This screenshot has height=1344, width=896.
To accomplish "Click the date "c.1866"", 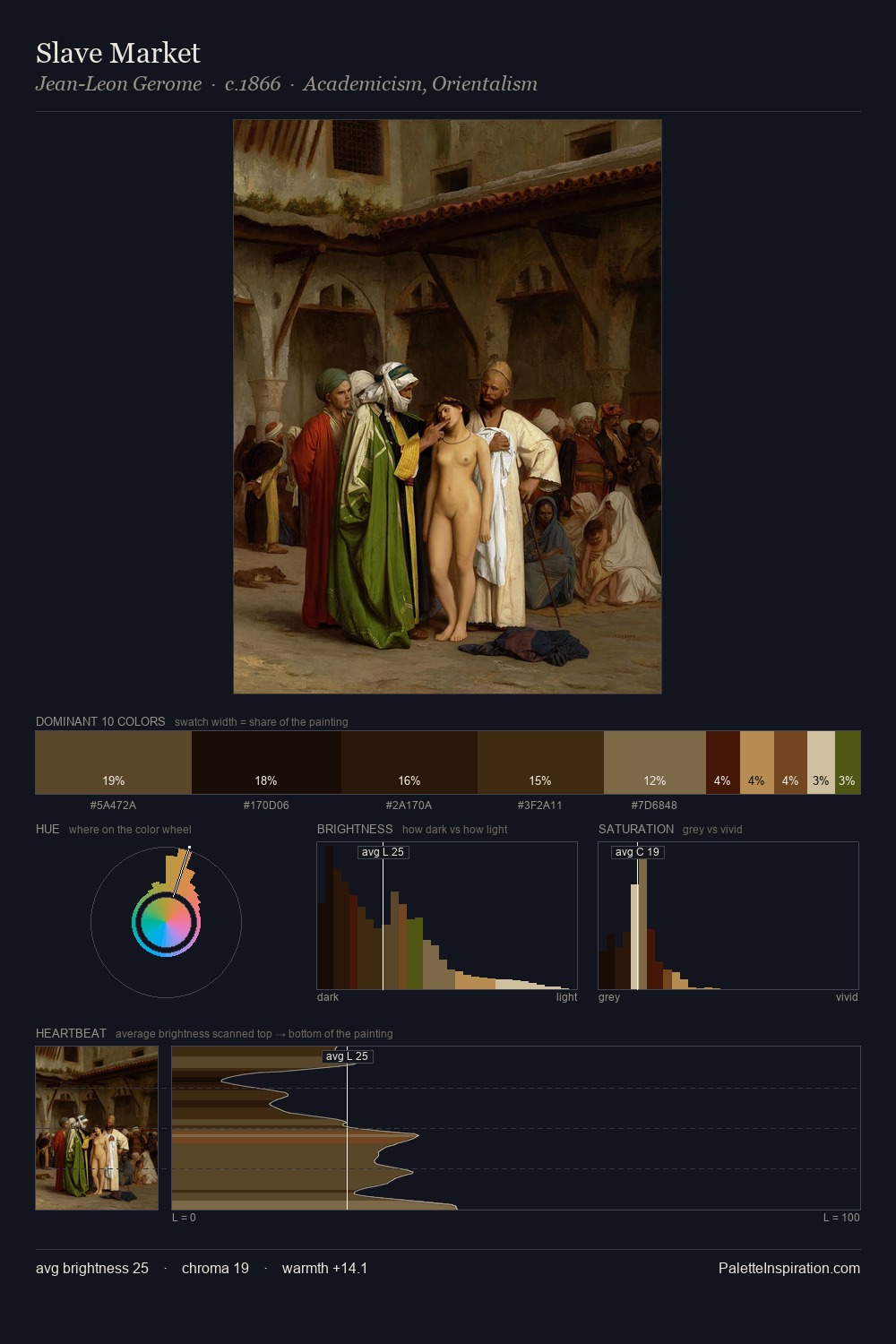I will click(x=253, y=83).
